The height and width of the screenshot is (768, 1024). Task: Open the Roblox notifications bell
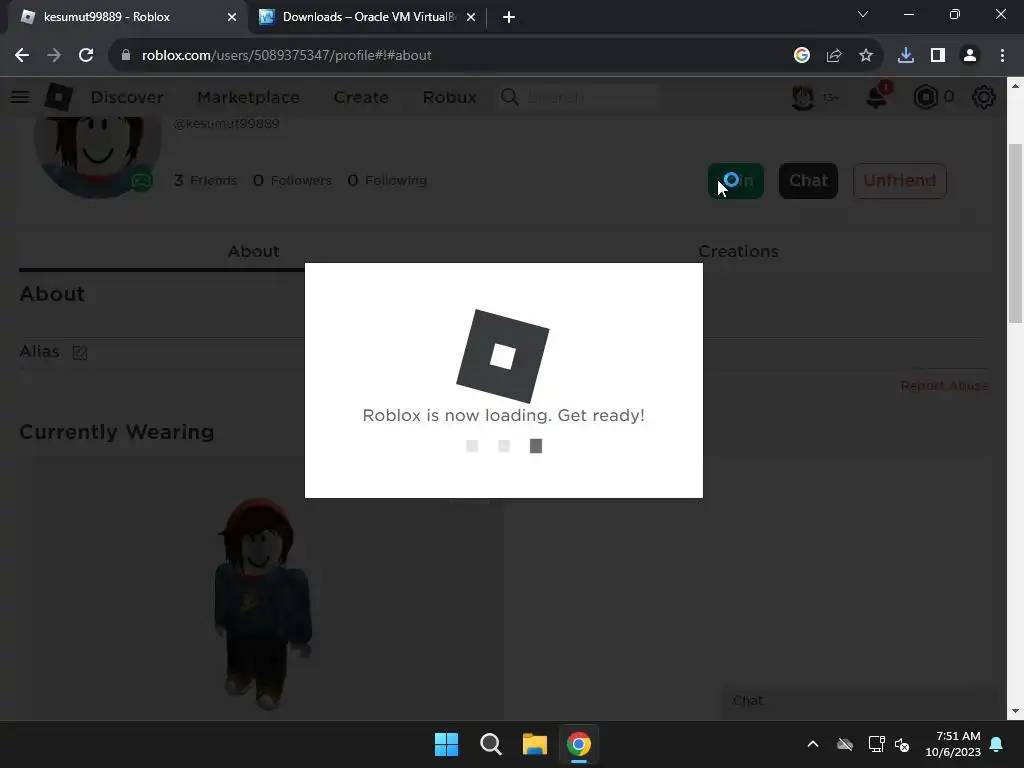pos(876,97)
